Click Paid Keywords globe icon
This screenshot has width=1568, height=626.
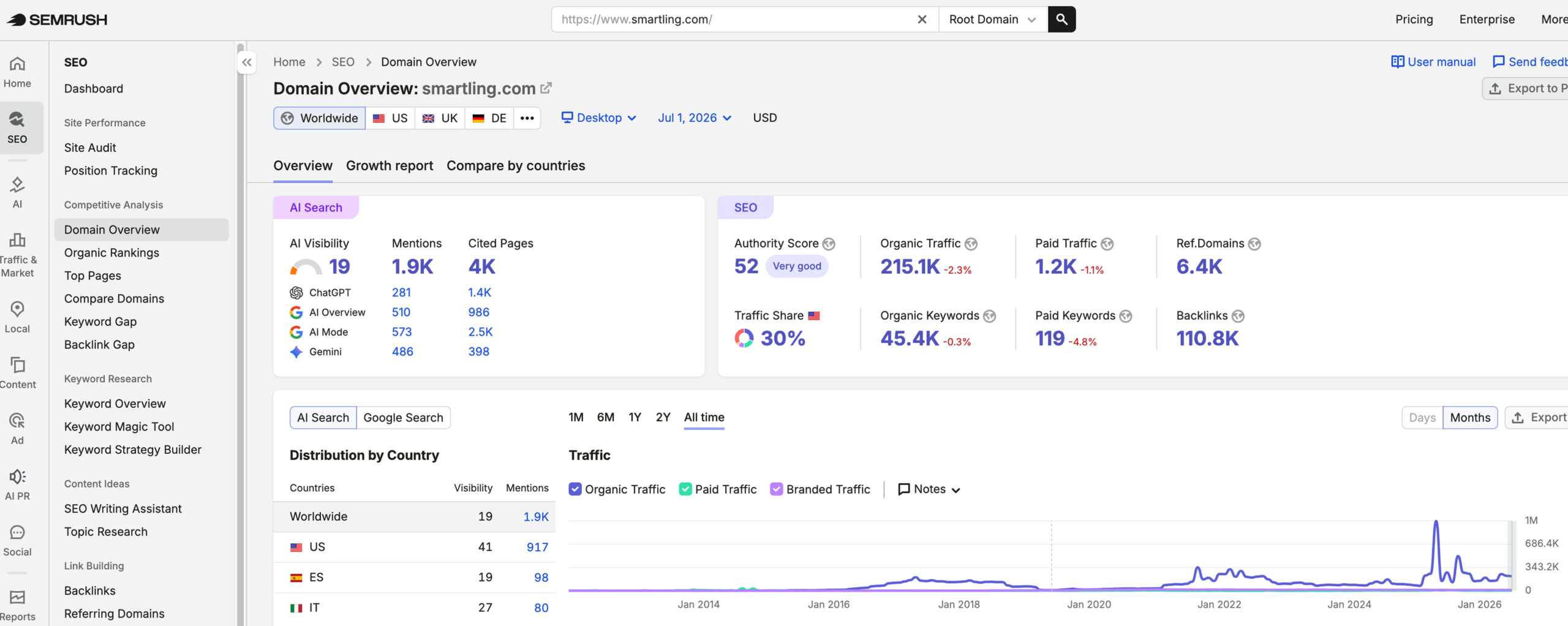tap(1125, 316)
